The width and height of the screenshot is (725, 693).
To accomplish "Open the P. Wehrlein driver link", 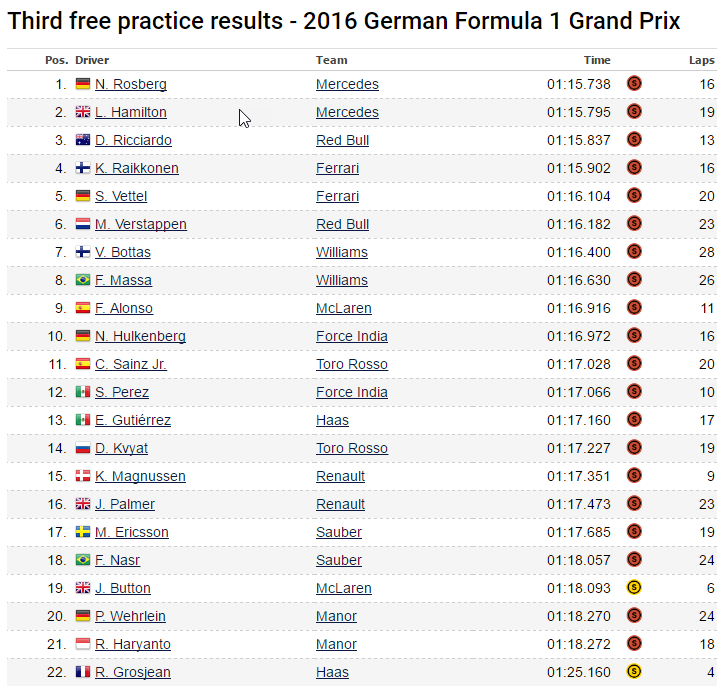I will pyautogui.click(x=130, y=616).
